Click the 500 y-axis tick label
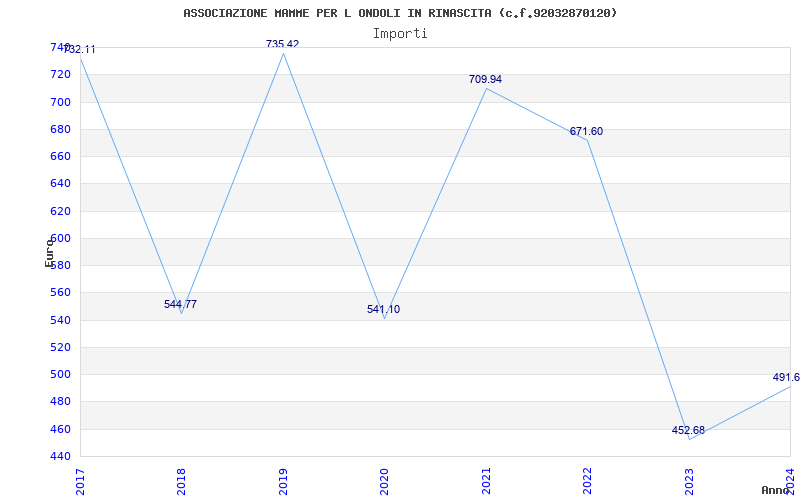 pyautogui.click(x=60, y=374)
